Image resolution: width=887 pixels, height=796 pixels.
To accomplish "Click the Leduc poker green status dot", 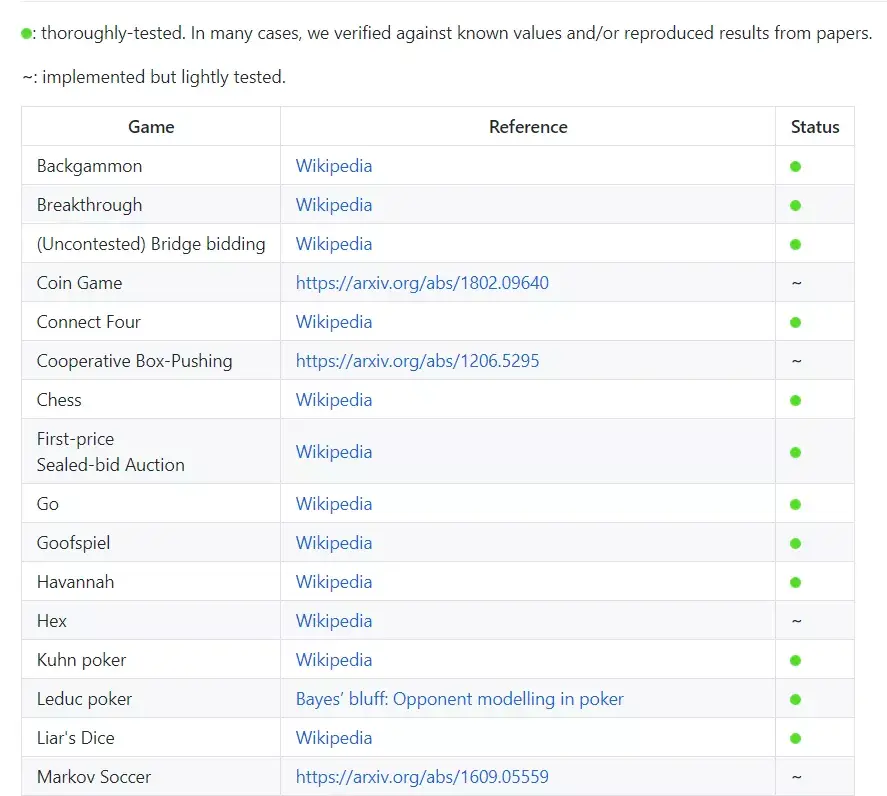I will click(x=796, y=700).
